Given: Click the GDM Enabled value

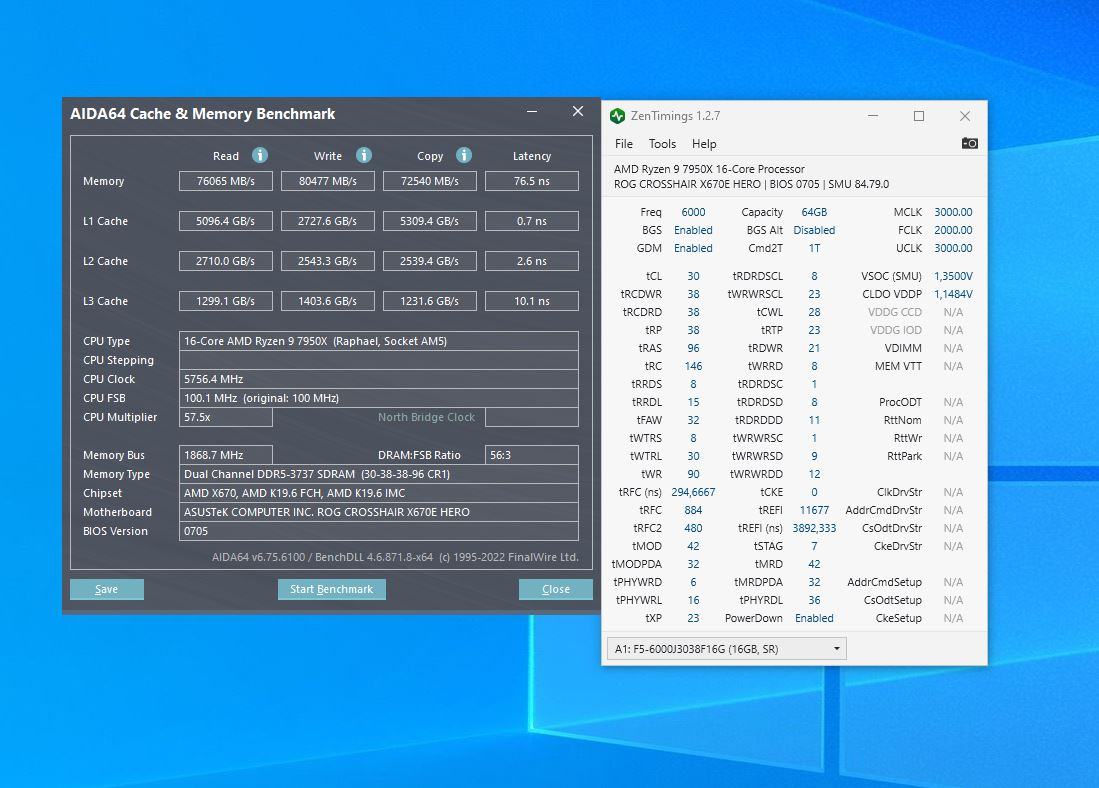Looking at the screenshot, I should point(693,248).
